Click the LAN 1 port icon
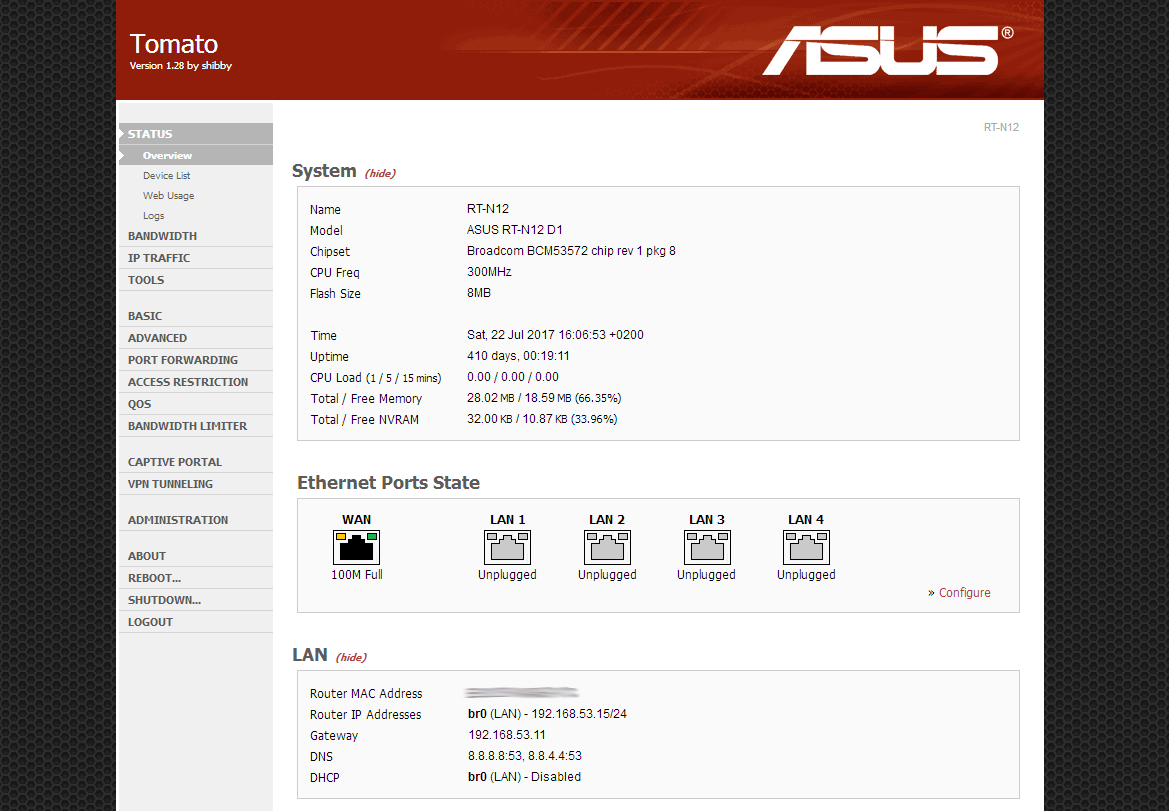 [x=507, y=547]
